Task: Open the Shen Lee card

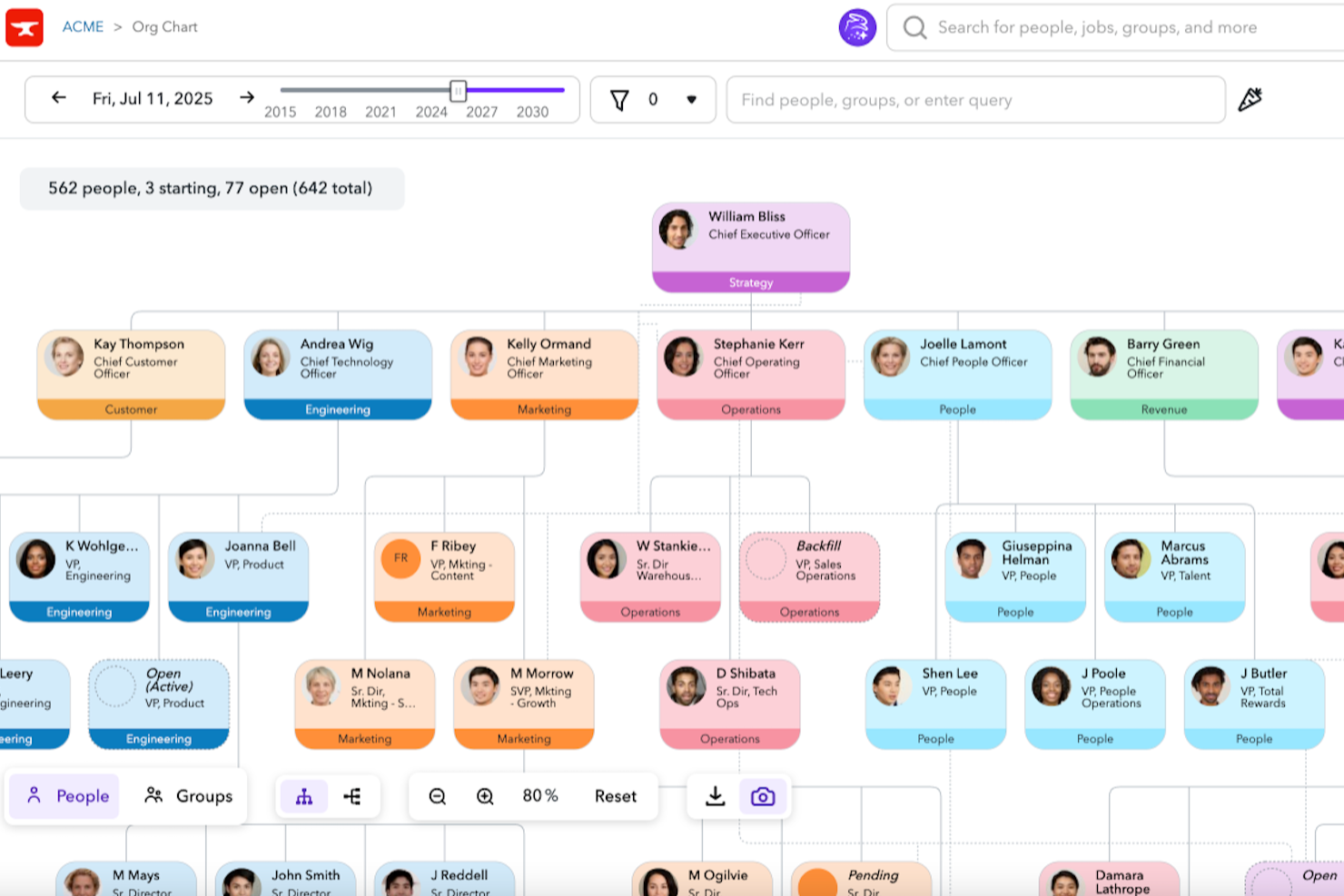Action: coord(935,704)
